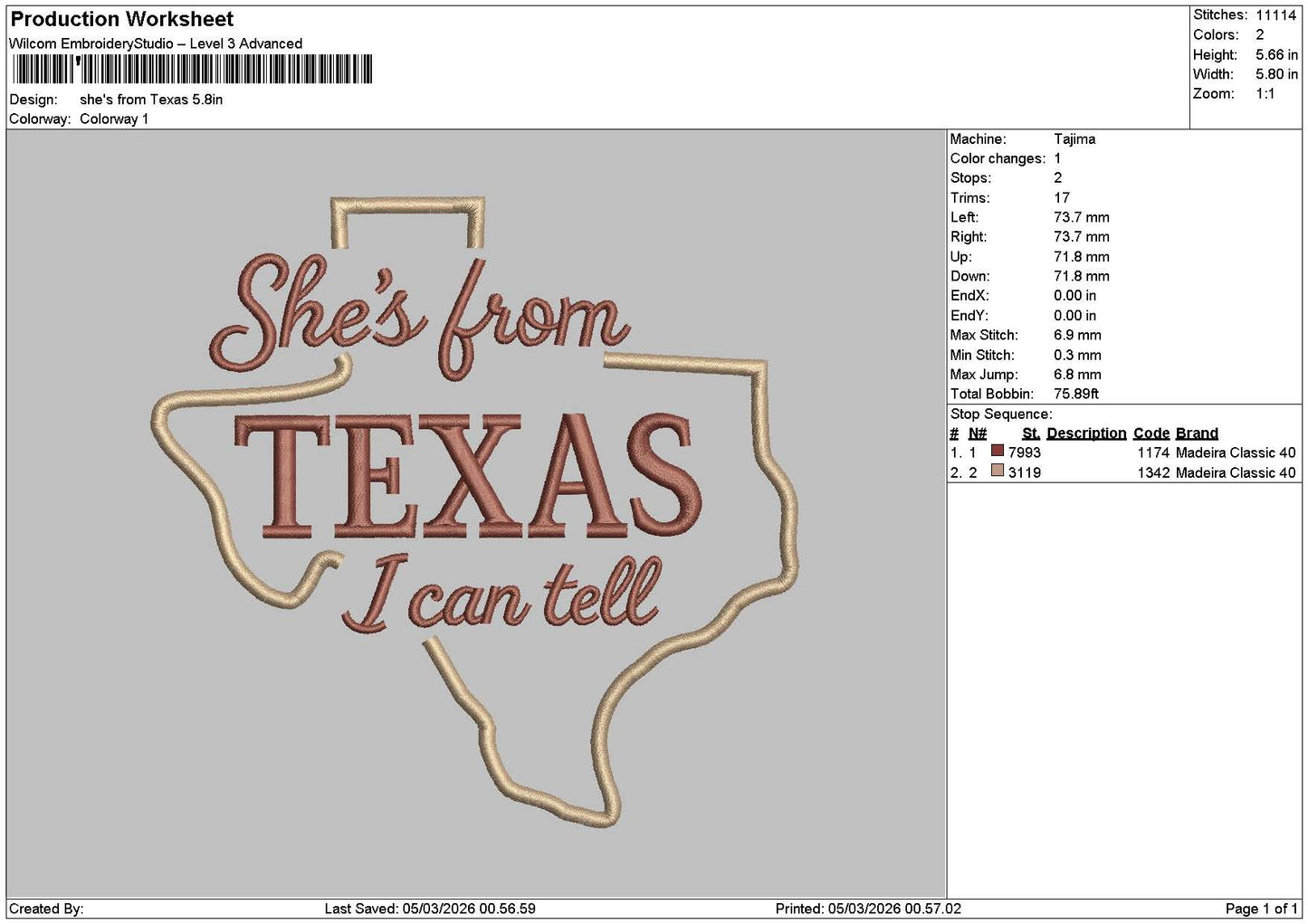Click the Stop Sequence heading
1308x924 pixels.
coord(1001,414)
